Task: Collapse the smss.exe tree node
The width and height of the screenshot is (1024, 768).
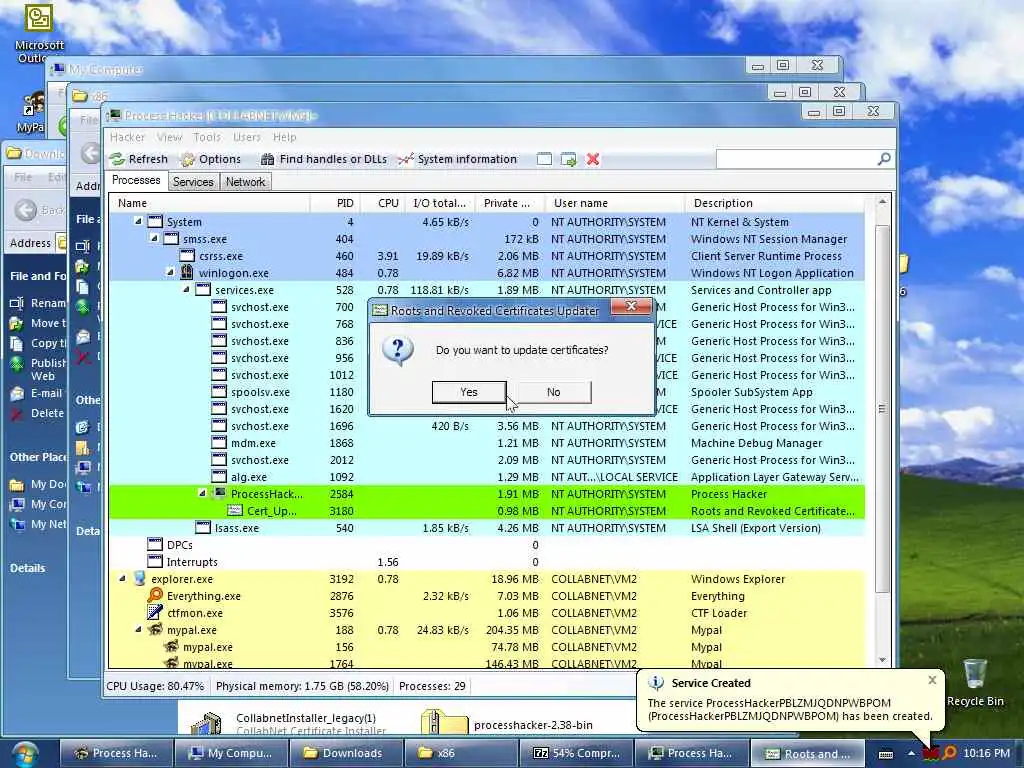Action: click(154, 238)
